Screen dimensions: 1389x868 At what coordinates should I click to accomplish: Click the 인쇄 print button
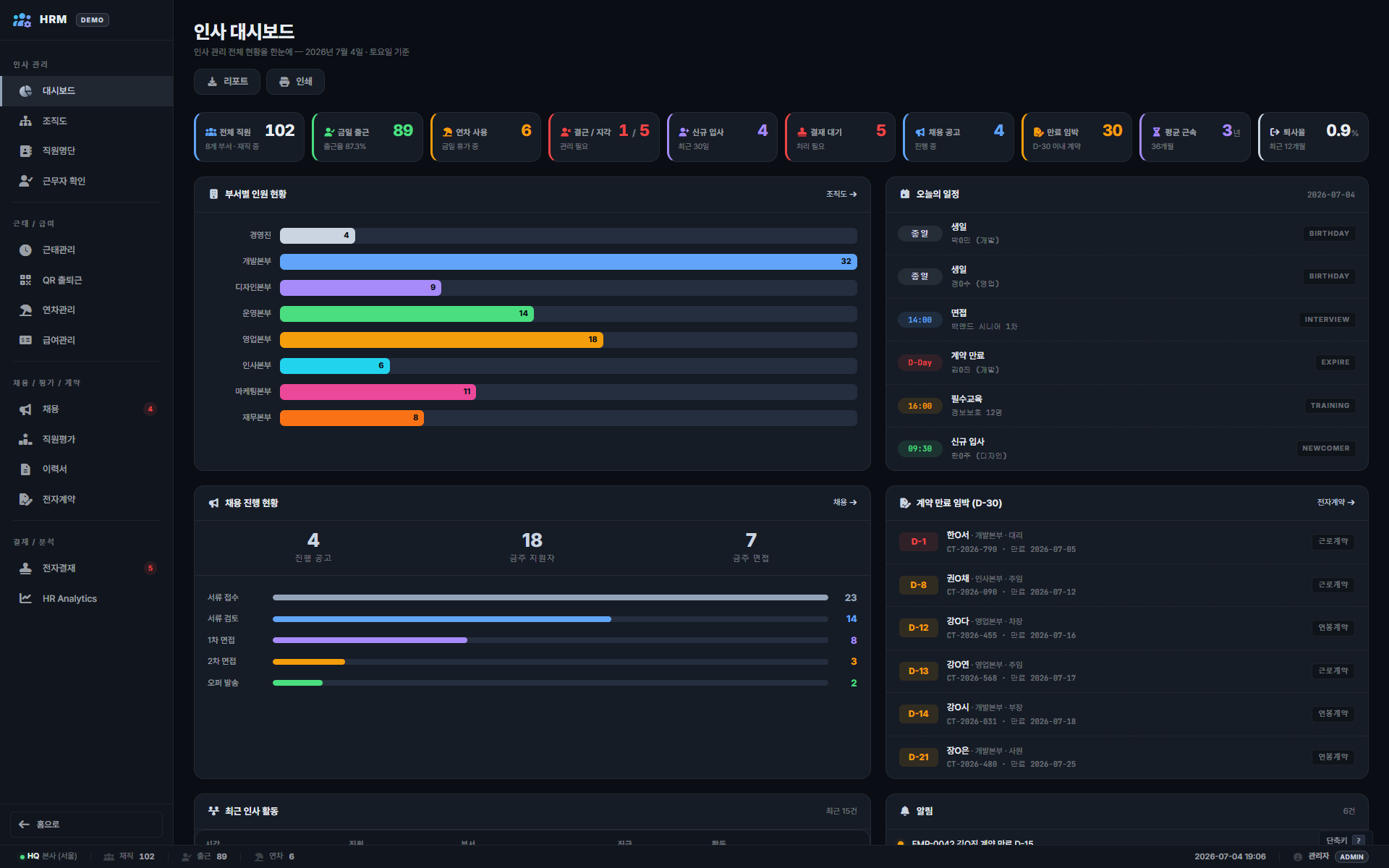(x=295, y=82)
